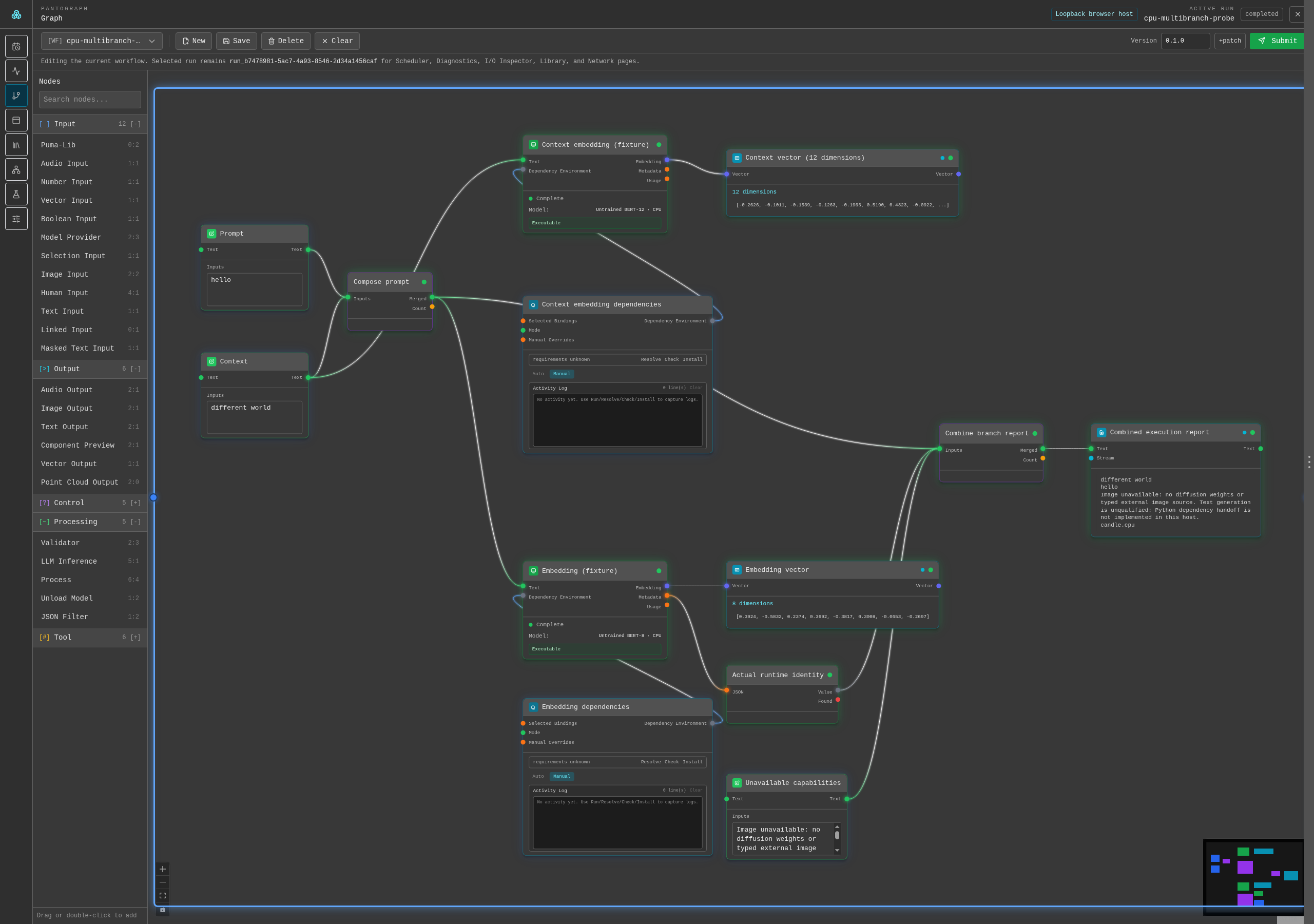Click the Version number field
Viewport: 1314px width, 924px height.
point(1185,41)
